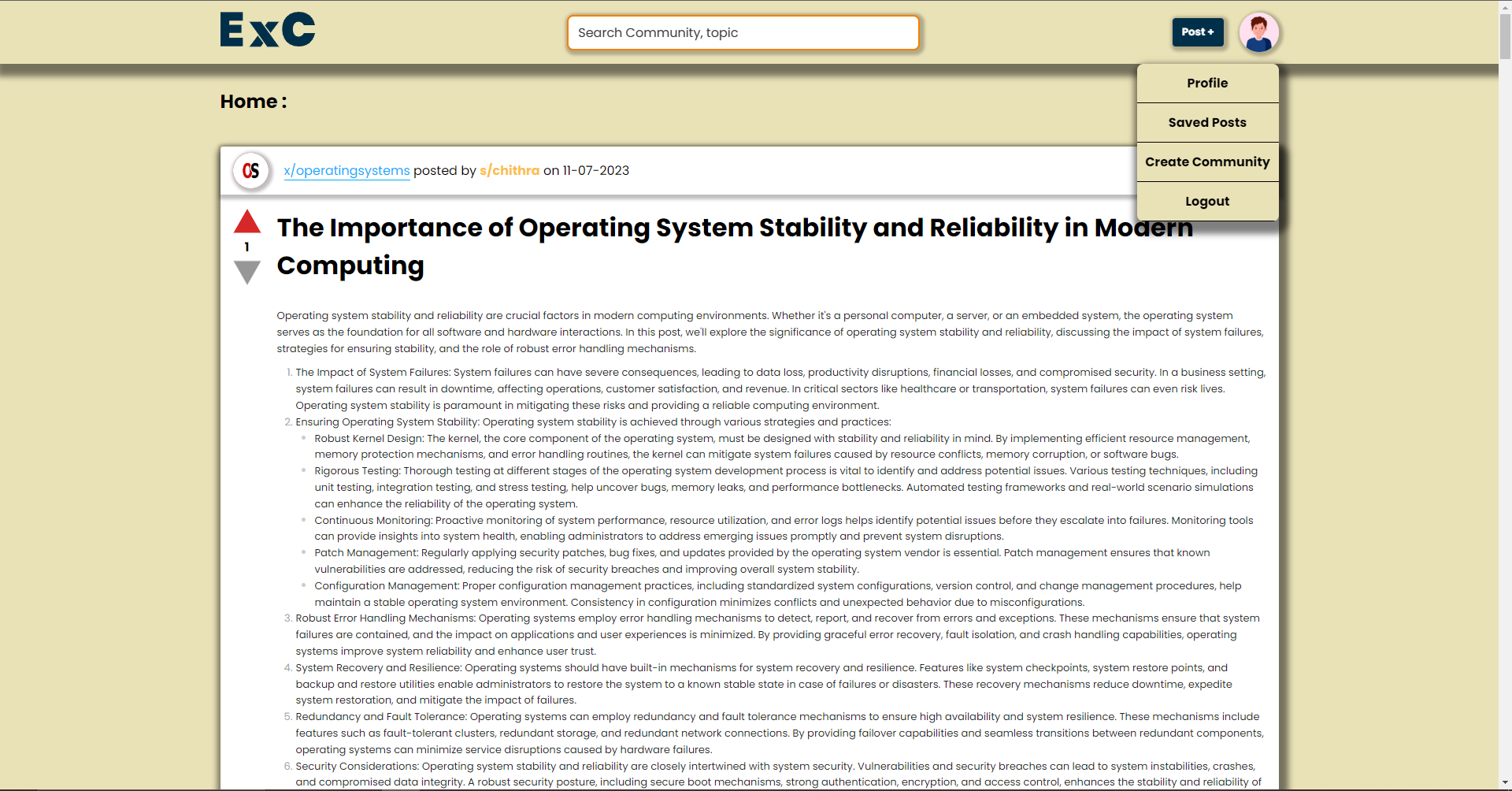1512x791 pixels.
Task: Open Profile from the dropdown menu
Action: (x=1207, y=83)
